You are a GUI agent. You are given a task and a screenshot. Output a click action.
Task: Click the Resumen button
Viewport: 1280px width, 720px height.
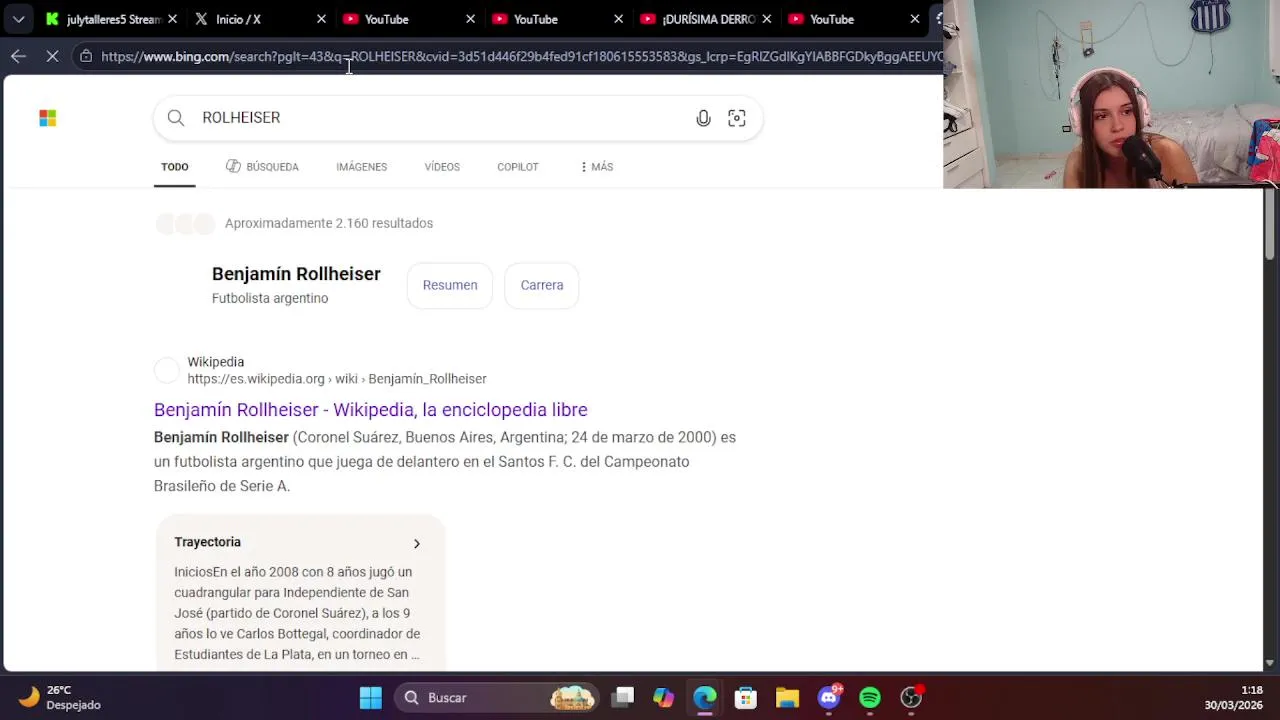click(x=450, y=285)
